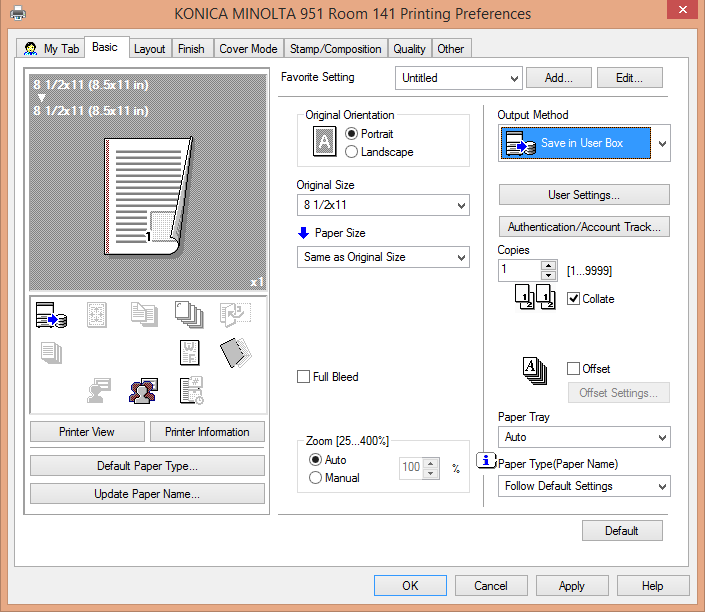Image resolution: width=705 pixels, height=612 pixels.
Task: Click the Add... favorite button
Action: (x=558, y=78)
